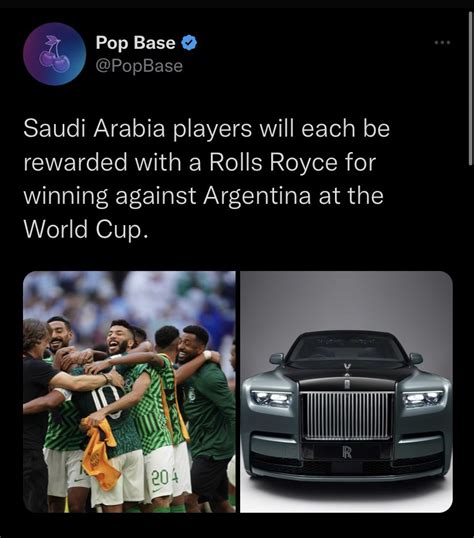474x538 pixels.
Task: Click the car's left headlight
Action: point(271,398)
